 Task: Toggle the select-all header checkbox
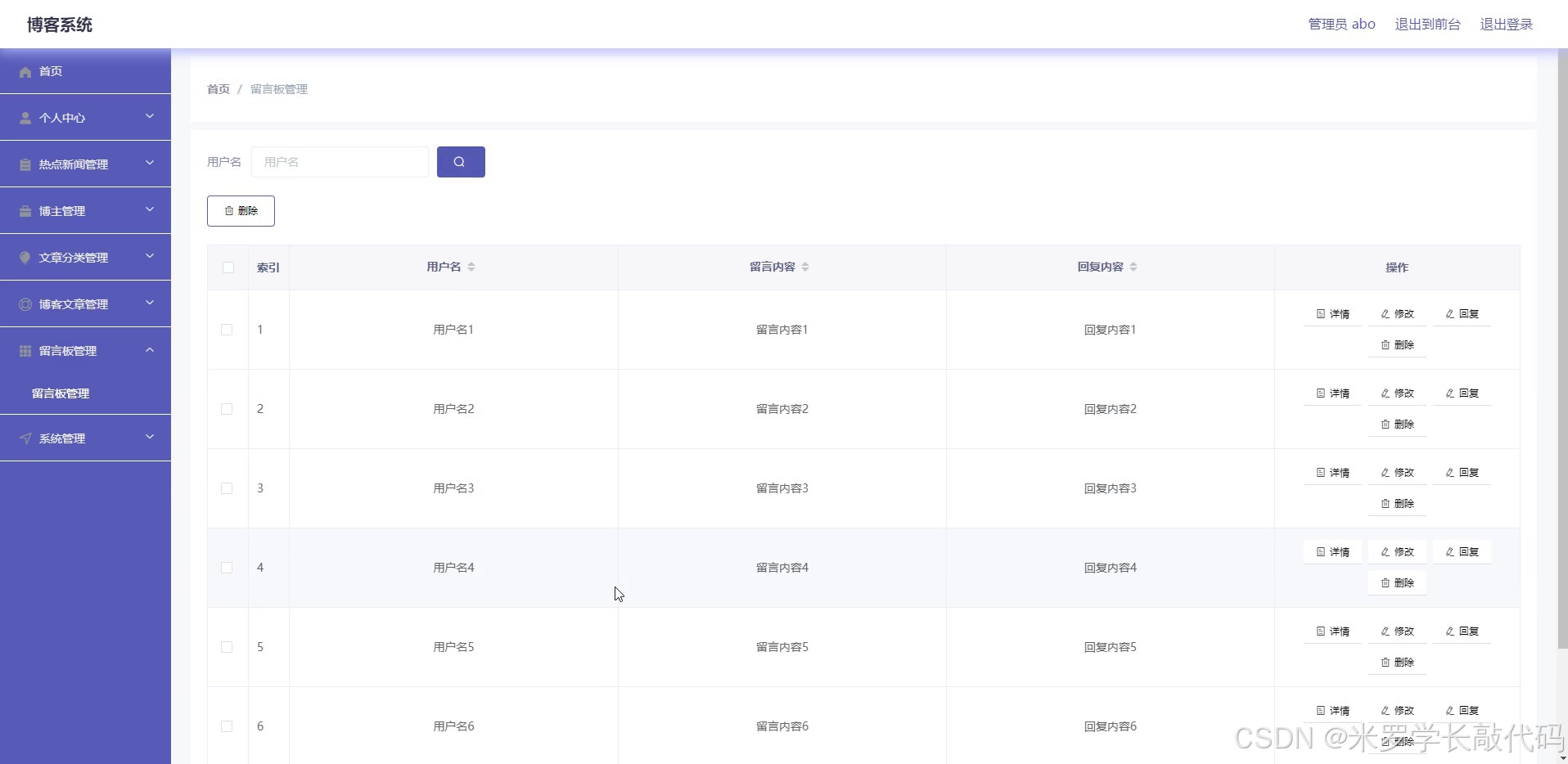(x=228, y=267)
